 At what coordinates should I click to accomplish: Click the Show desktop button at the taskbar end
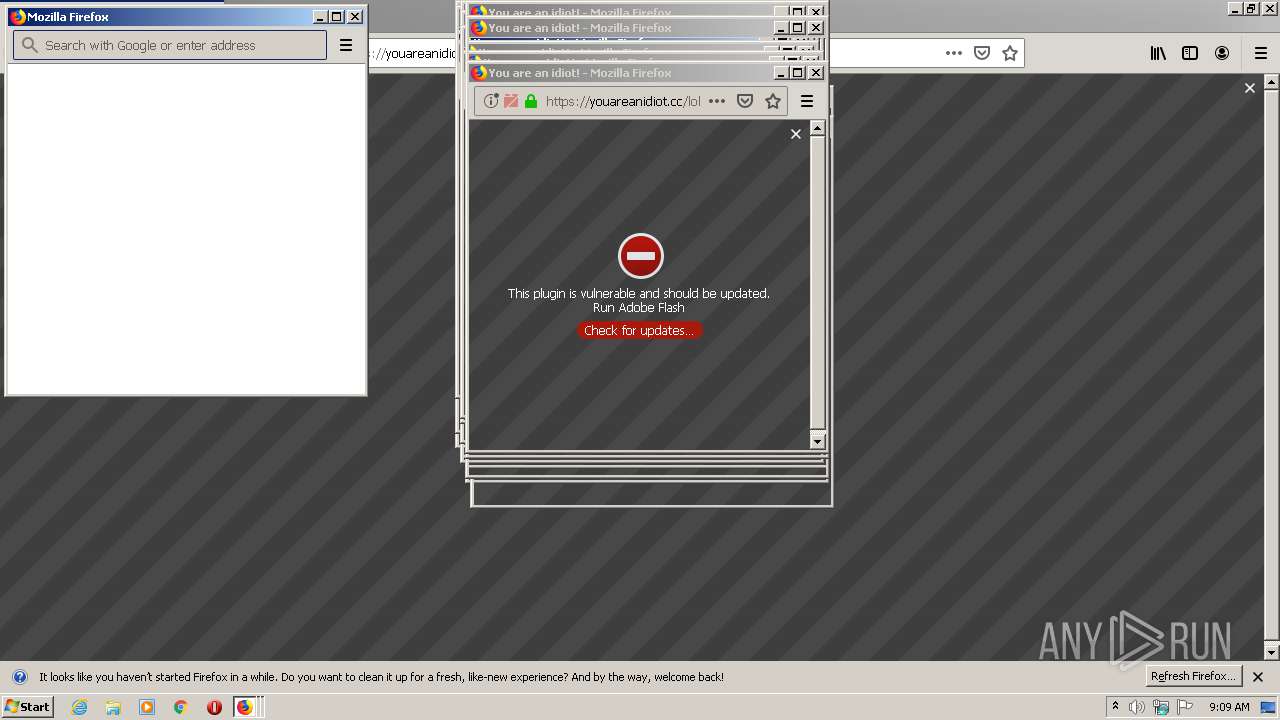click(1269, 707)
